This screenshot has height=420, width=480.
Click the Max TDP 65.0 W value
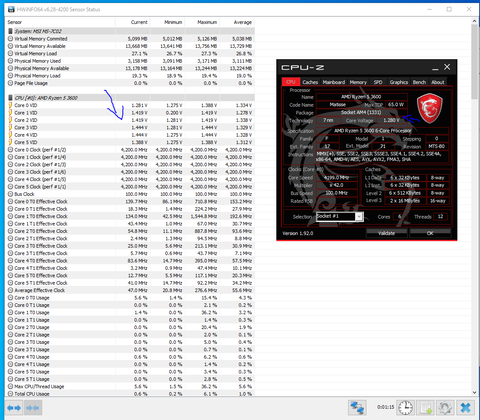coord(396,105)
